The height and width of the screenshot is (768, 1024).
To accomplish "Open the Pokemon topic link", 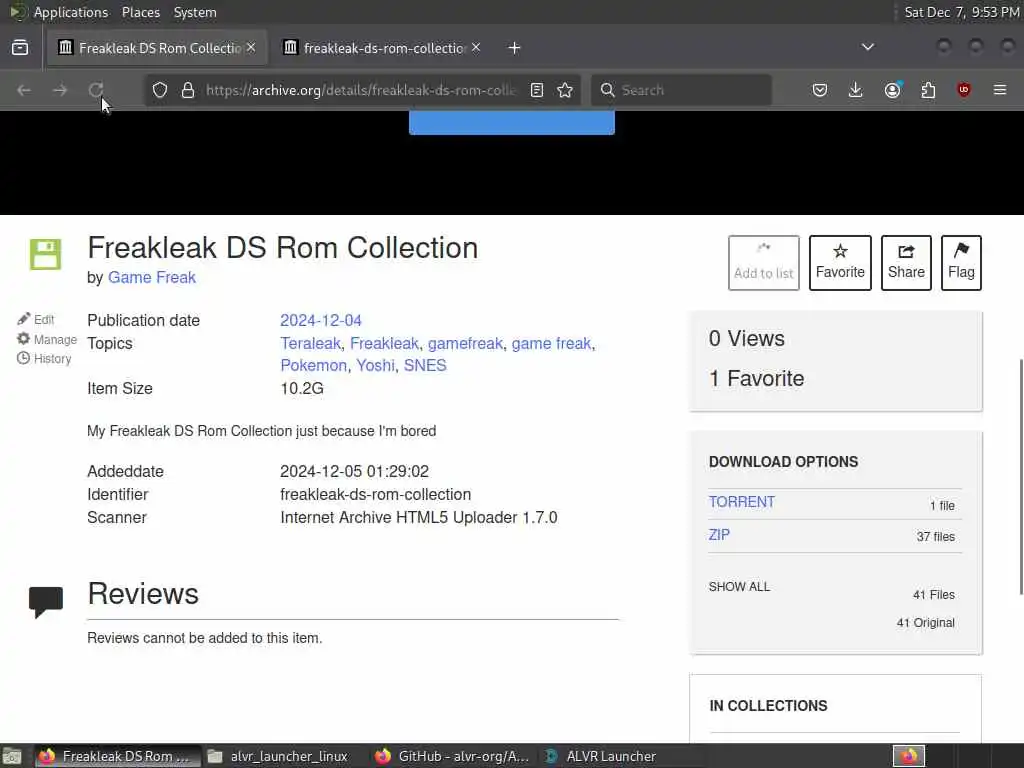I will pos(313,365).
